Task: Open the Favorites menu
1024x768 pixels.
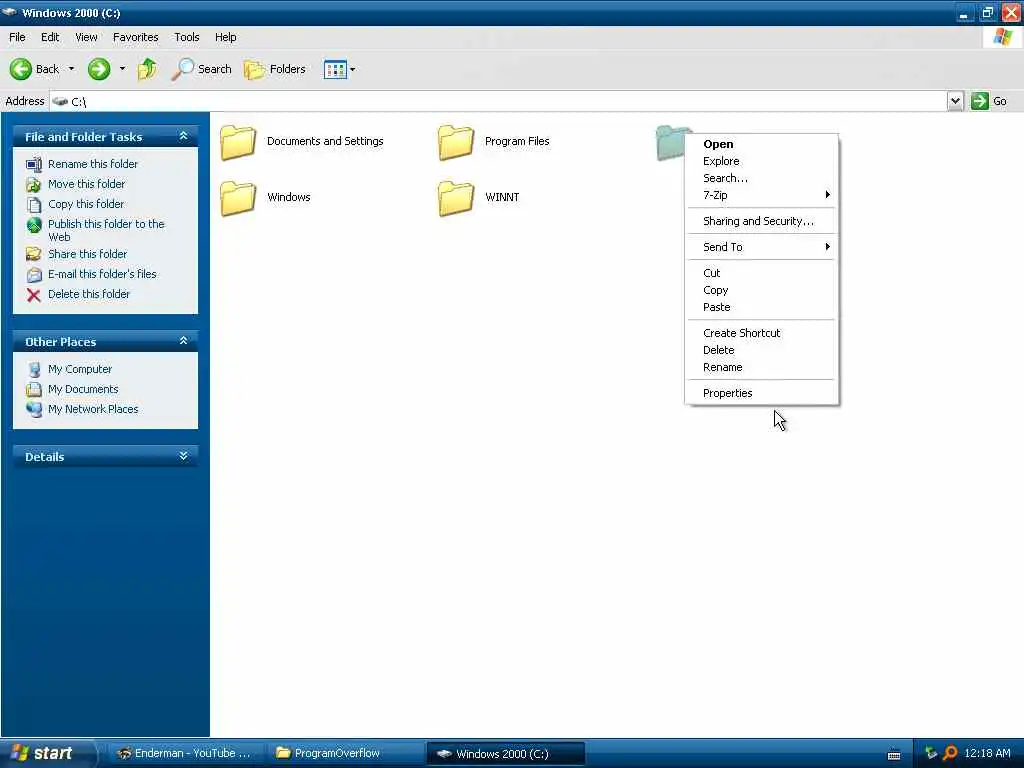Action: click(x=135, y=37)
